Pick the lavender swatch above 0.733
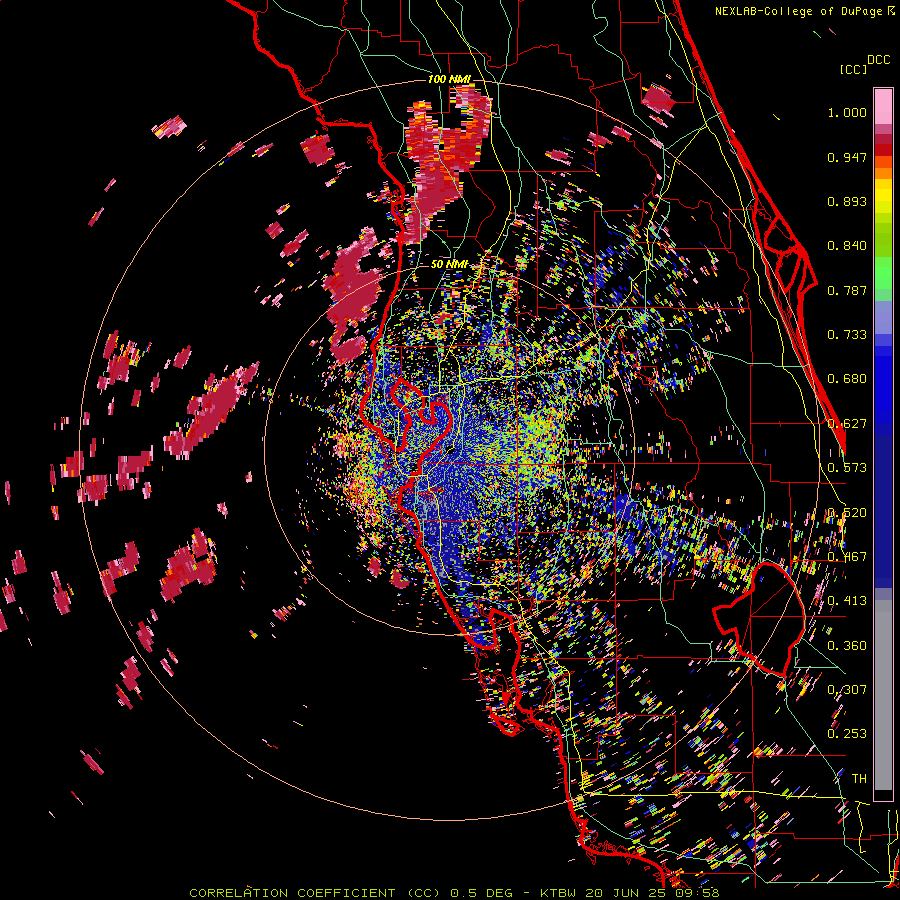900x900 pixels. pyautogui.click(x=883, y=317)
